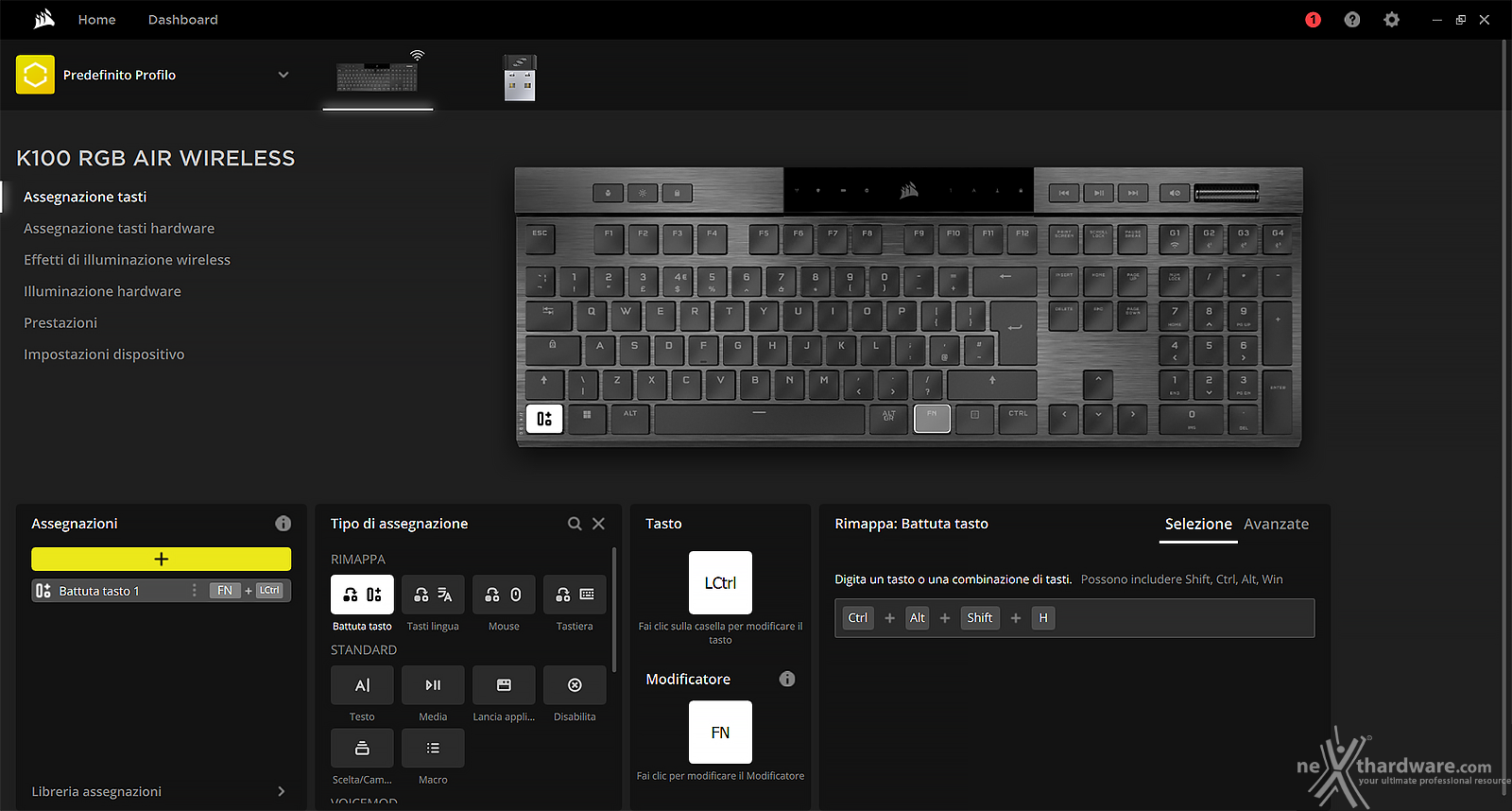Close the Tipo di assegnazione panel
1512x811 pixels.
tap(598, 524)
